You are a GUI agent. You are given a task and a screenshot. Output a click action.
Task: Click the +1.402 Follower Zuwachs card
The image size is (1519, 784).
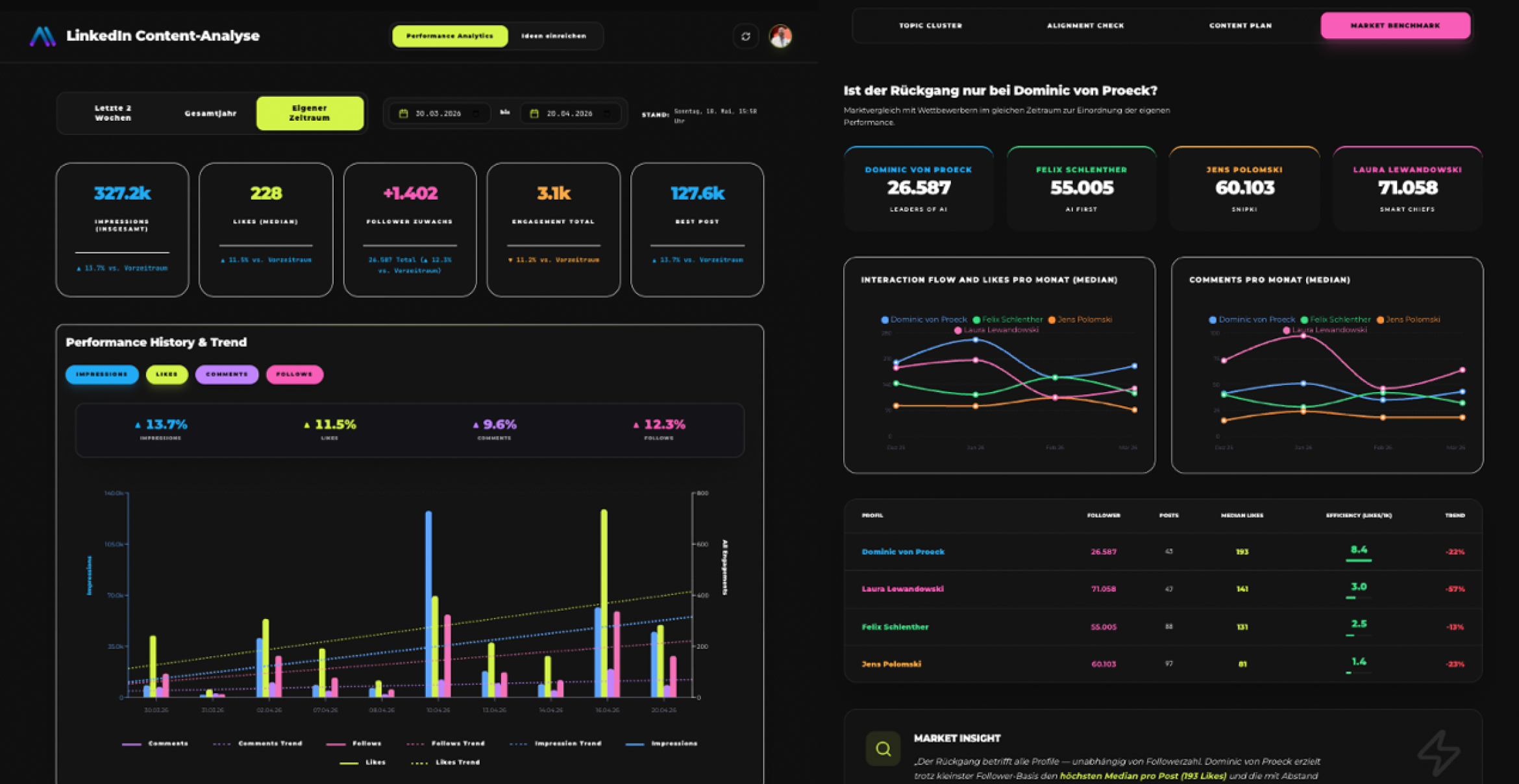click(410, 230)
